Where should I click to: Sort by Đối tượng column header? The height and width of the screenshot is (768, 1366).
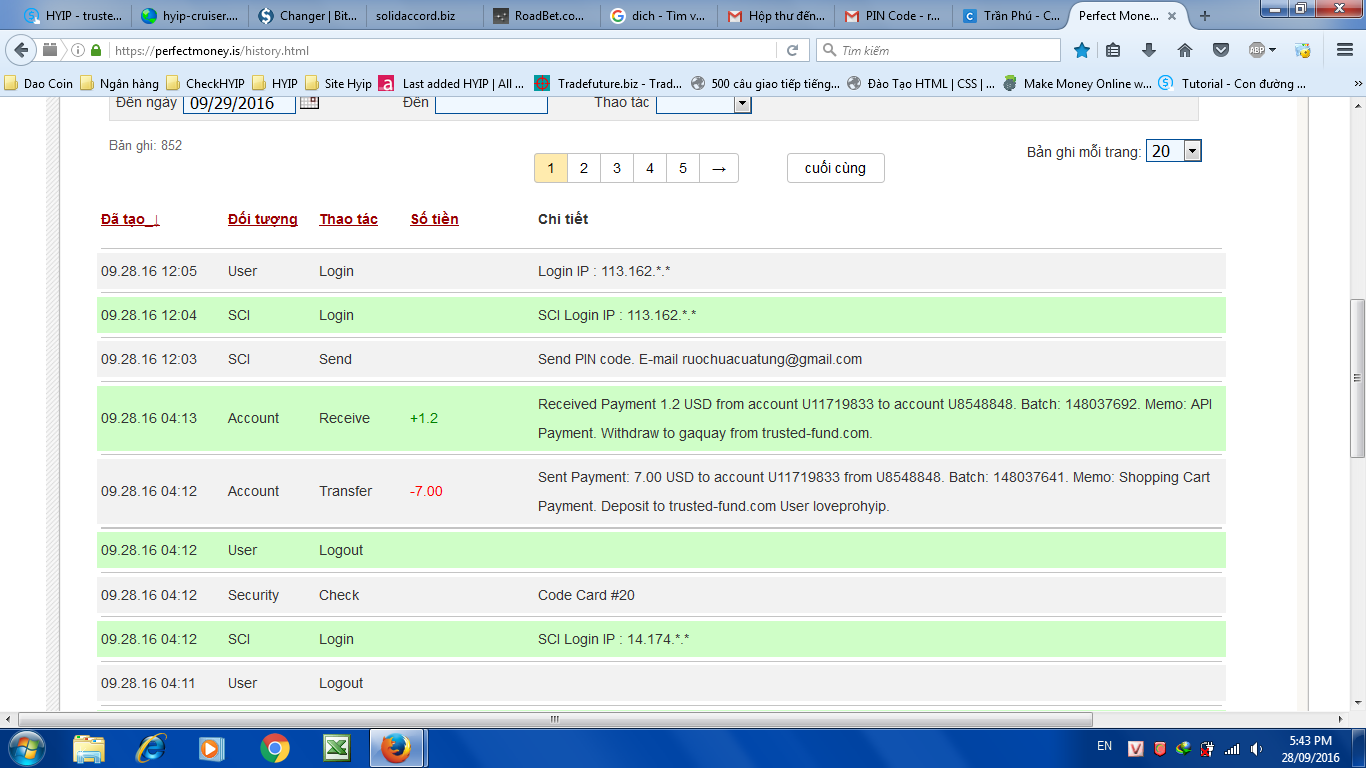coord(263,219)
